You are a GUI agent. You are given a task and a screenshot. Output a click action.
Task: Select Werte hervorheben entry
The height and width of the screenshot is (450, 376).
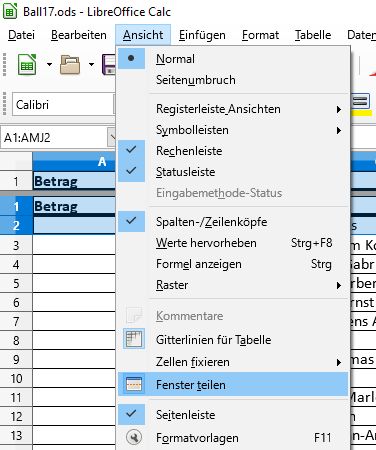232,243
